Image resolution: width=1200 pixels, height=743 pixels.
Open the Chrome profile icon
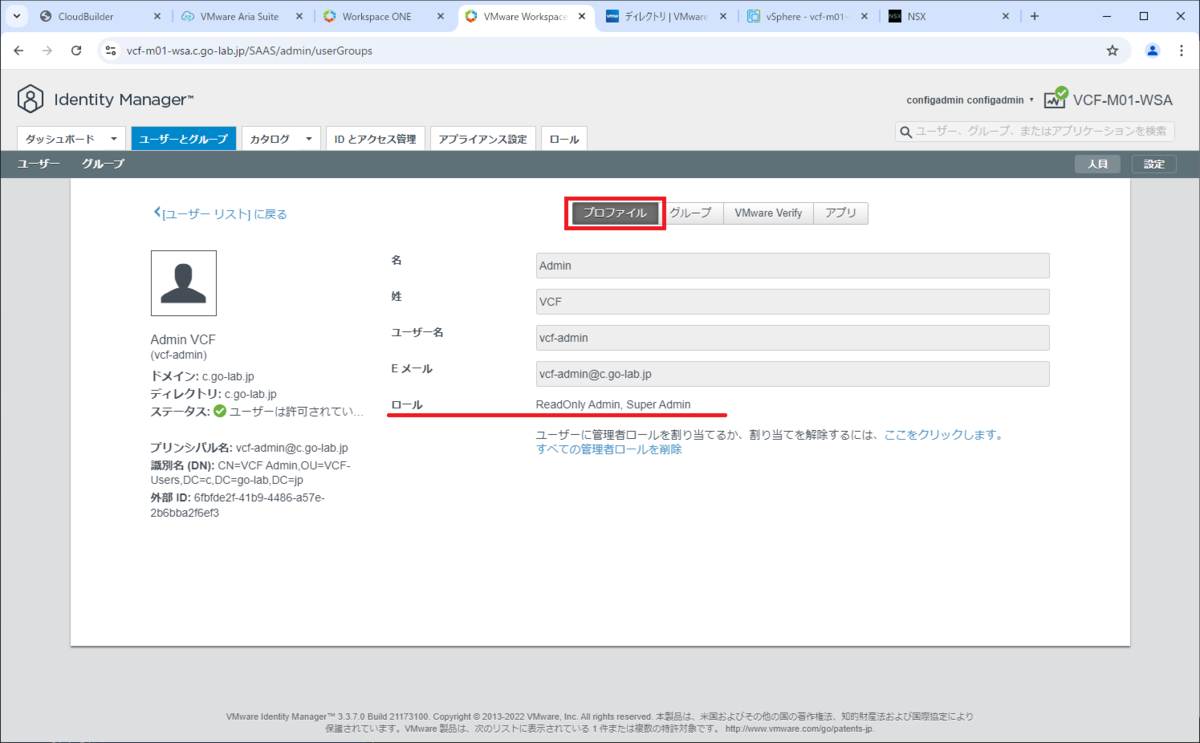pos(1152,50)
